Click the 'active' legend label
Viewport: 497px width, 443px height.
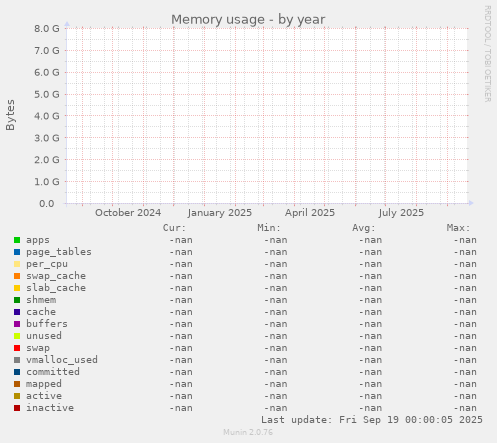tap(44, 396)
